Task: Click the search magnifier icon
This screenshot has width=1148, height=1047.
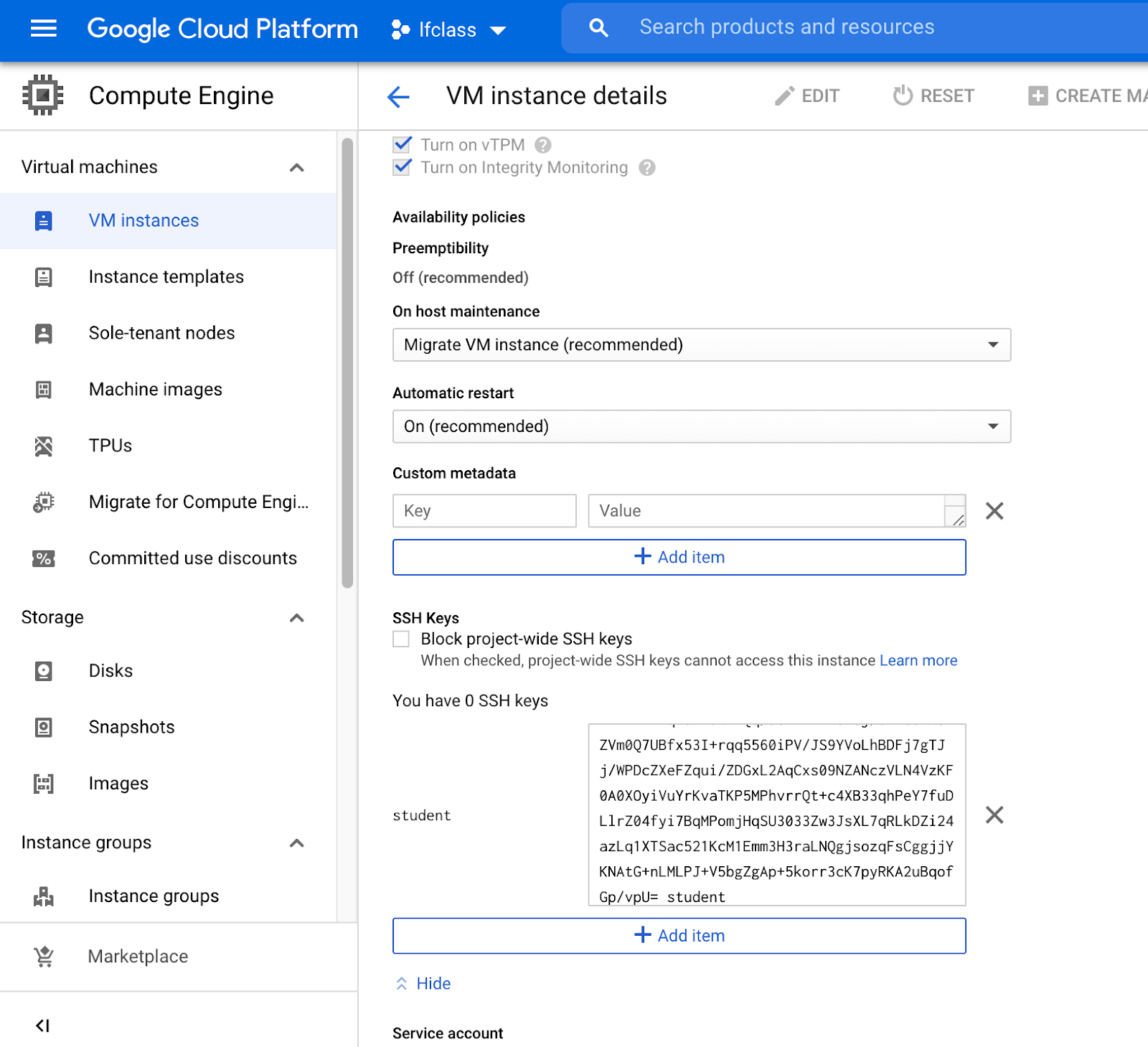Action: click(x=598, y=28)
